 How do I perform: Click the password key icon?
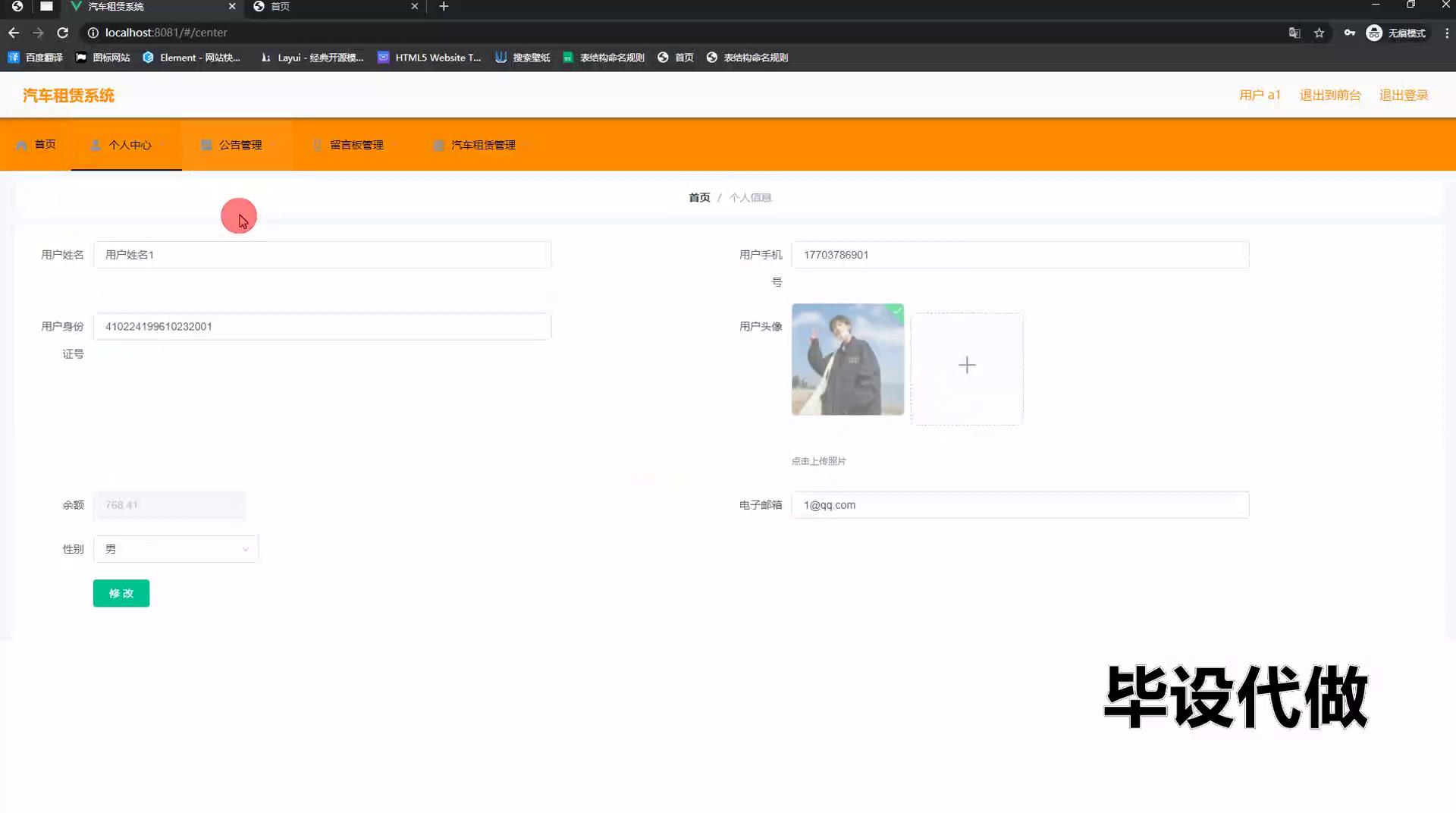click(1349, 33)
